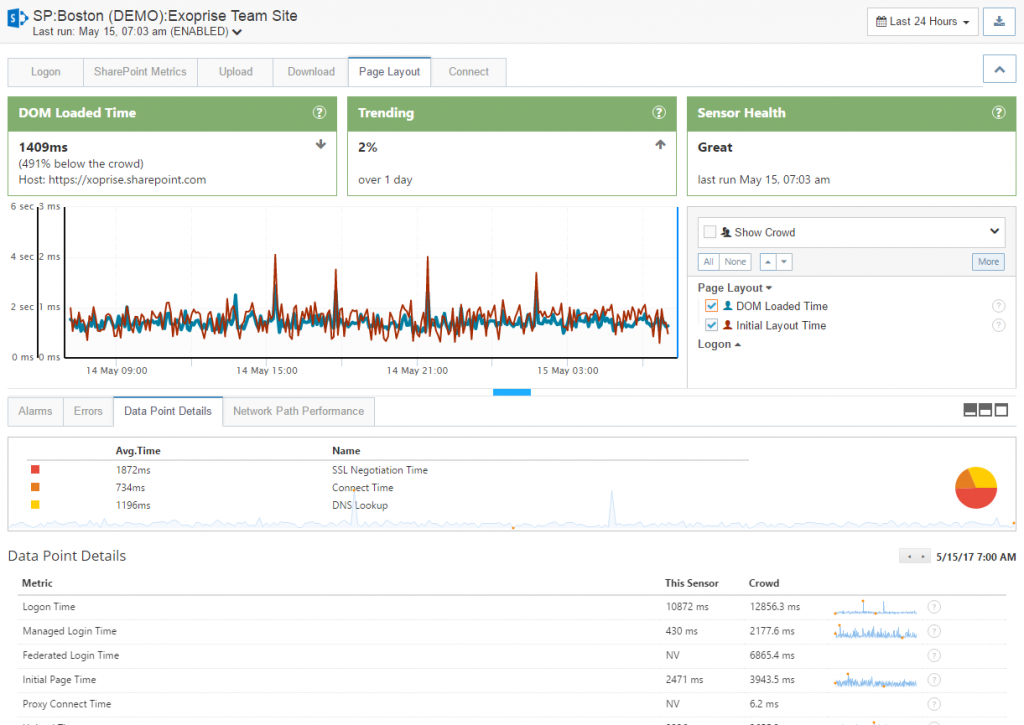Click the collapse arrow button above Sensor Health
The width and height of the screenshot is (1024, 725).
coord(999,68)
